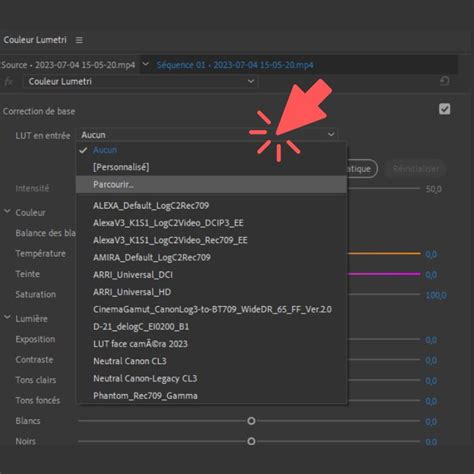
Task: Select AlexaV3_K1S1_LogC2Video_Rec709_EE LUT
Action: (211, 240)
